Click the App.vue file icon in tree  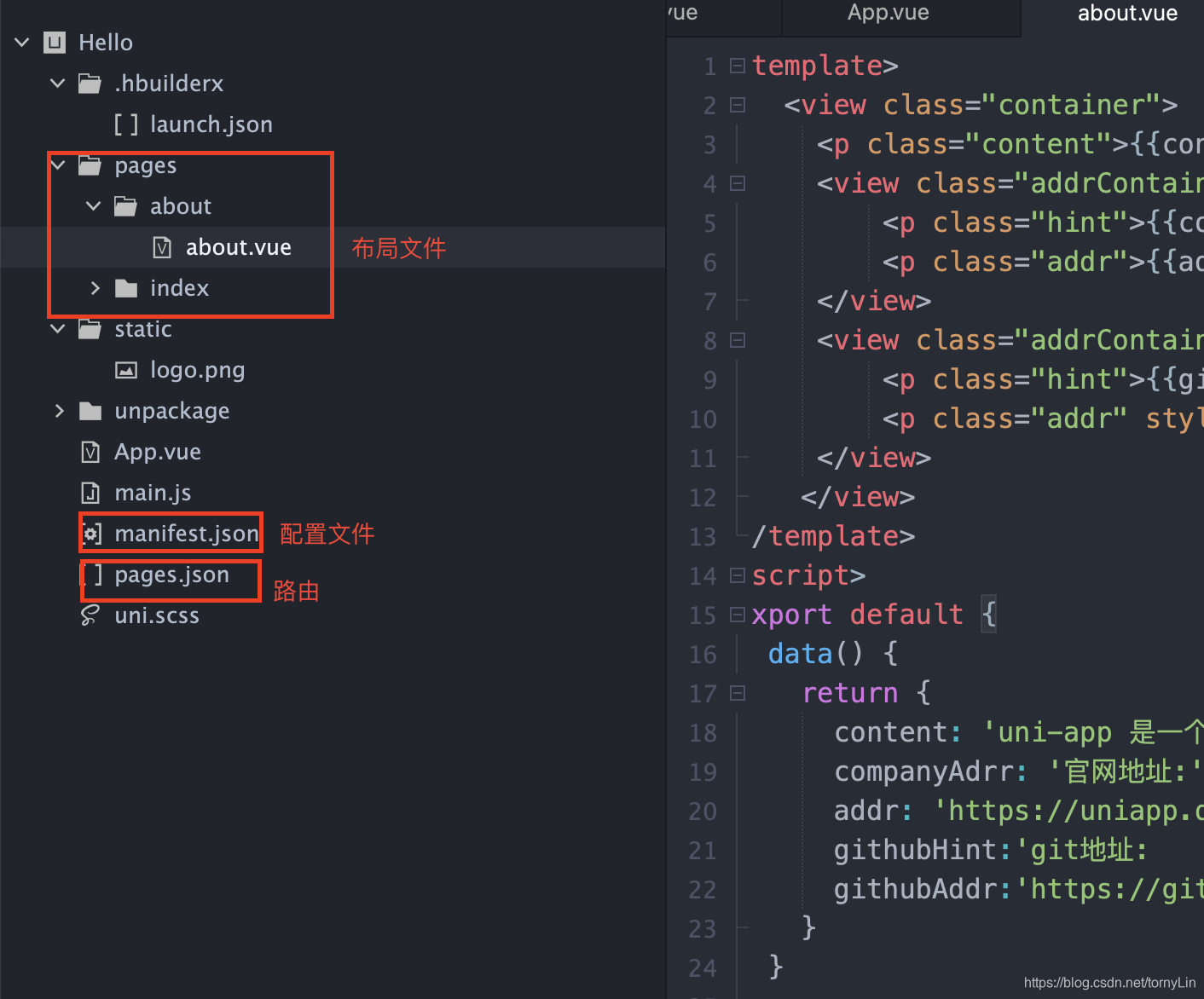click(x=90, y=452)
